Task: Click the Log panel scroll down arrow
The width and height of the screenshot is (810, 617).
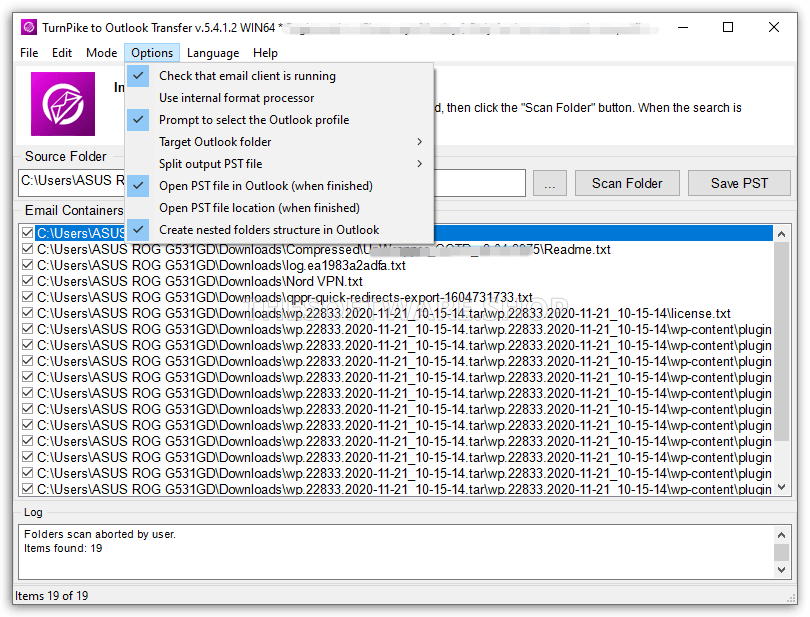Action: (782, 569)
